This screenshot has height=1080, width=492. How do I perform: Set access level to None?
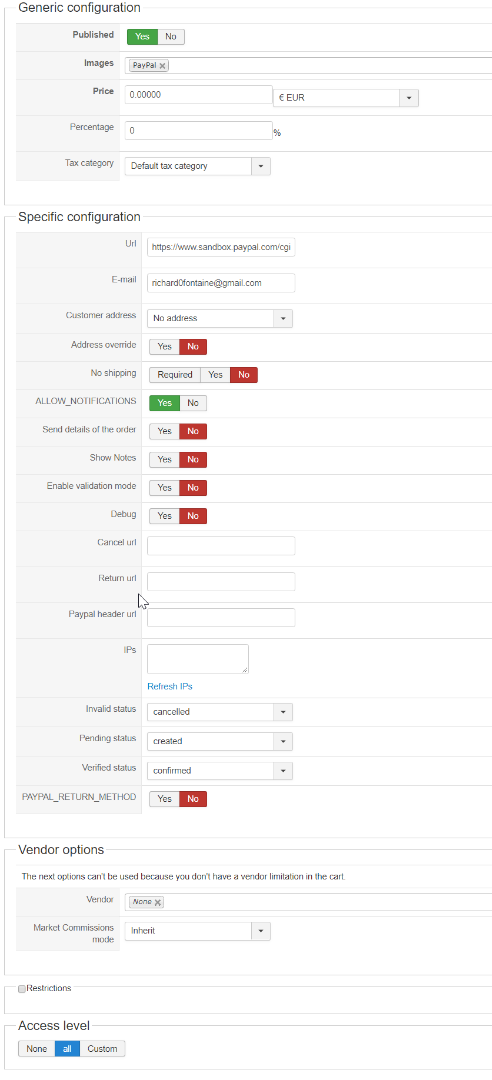(37, 1049)
